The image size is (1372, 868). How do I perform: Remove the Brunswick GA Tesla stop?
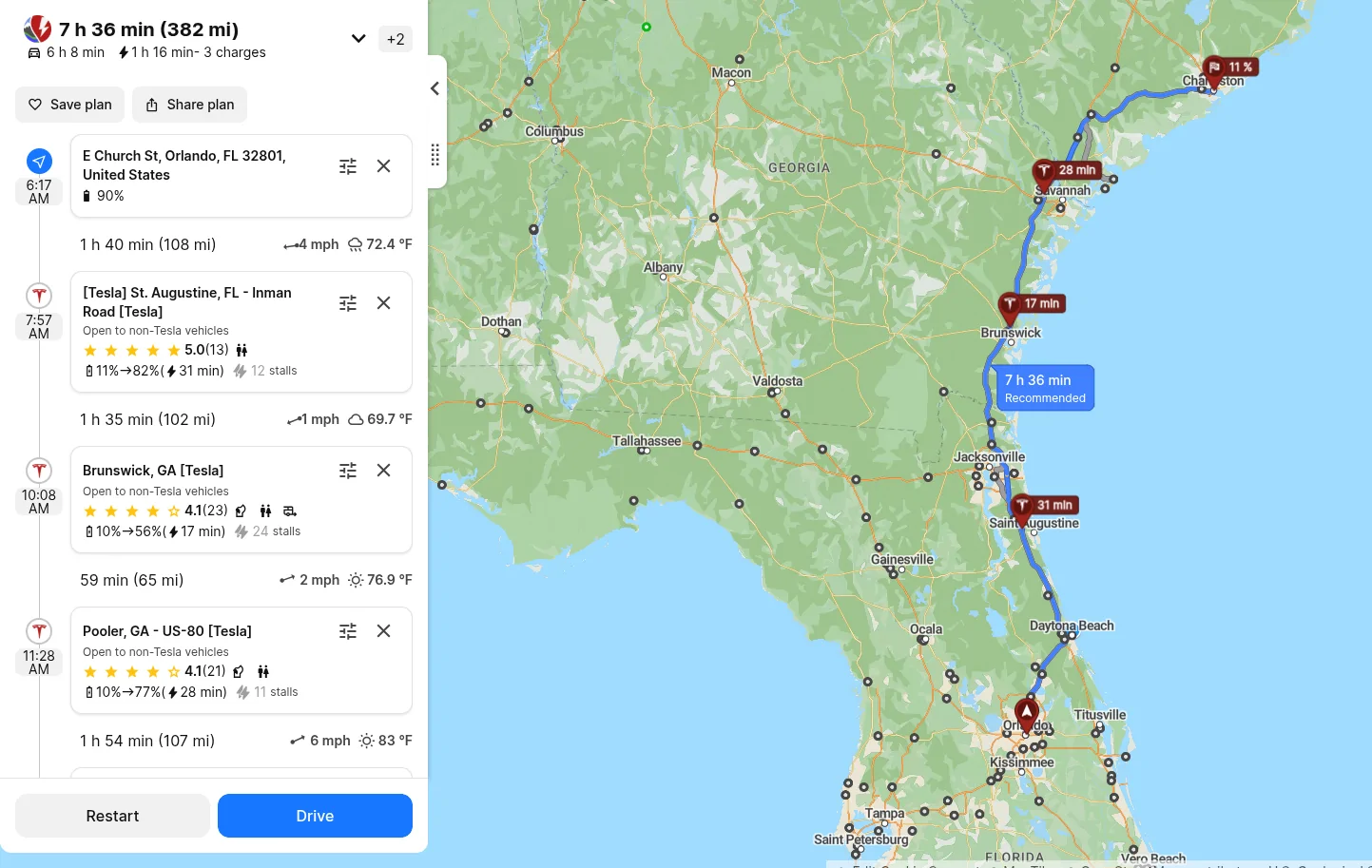(x=384, y=471)
